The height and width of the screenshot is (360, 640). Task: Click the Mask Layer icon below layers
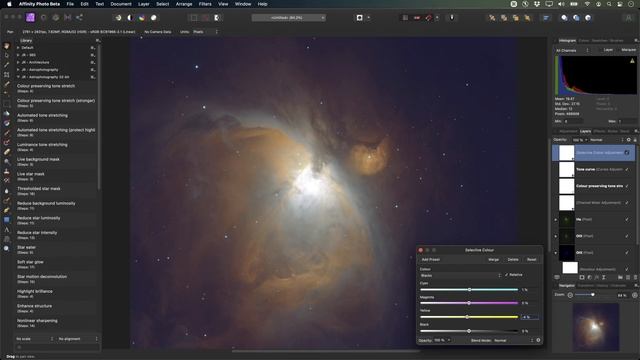(582, 277)
